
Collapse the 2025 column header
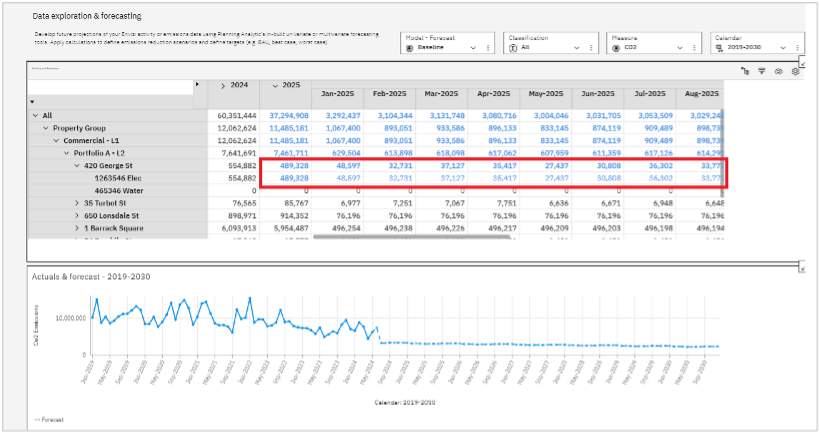(274, 86)
